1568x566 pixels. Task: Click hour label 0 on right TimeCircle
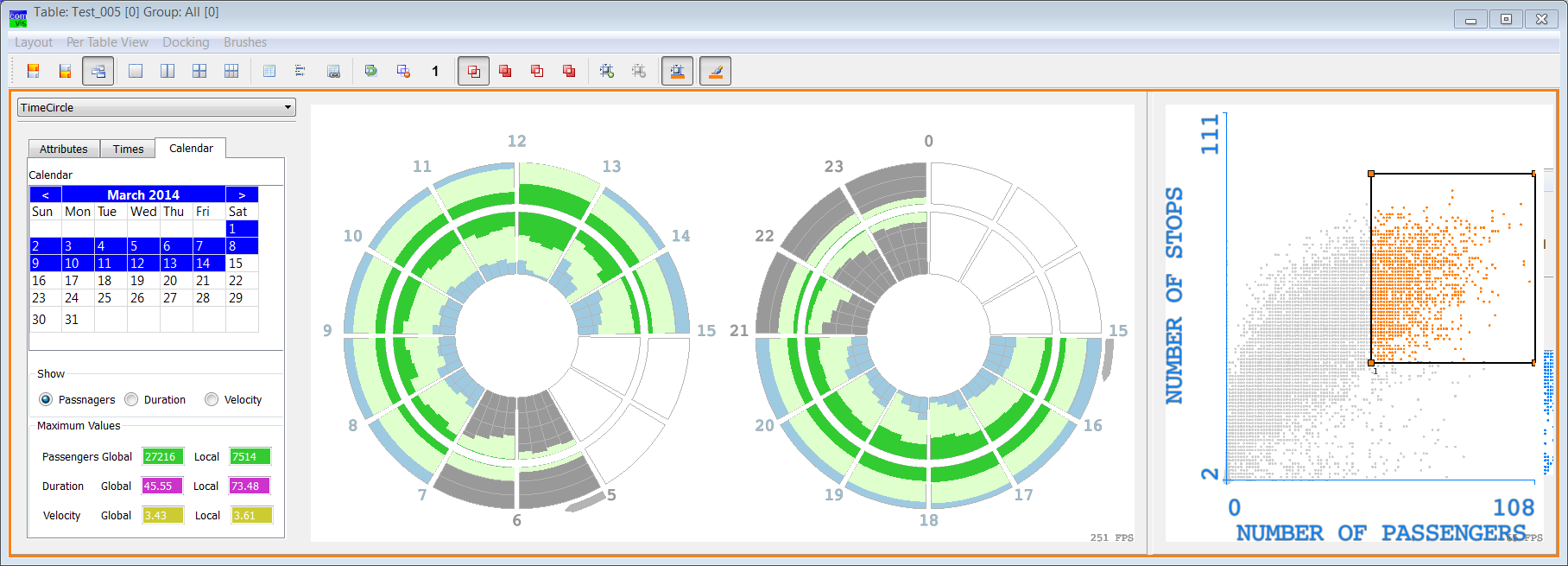tap(928, 141)
